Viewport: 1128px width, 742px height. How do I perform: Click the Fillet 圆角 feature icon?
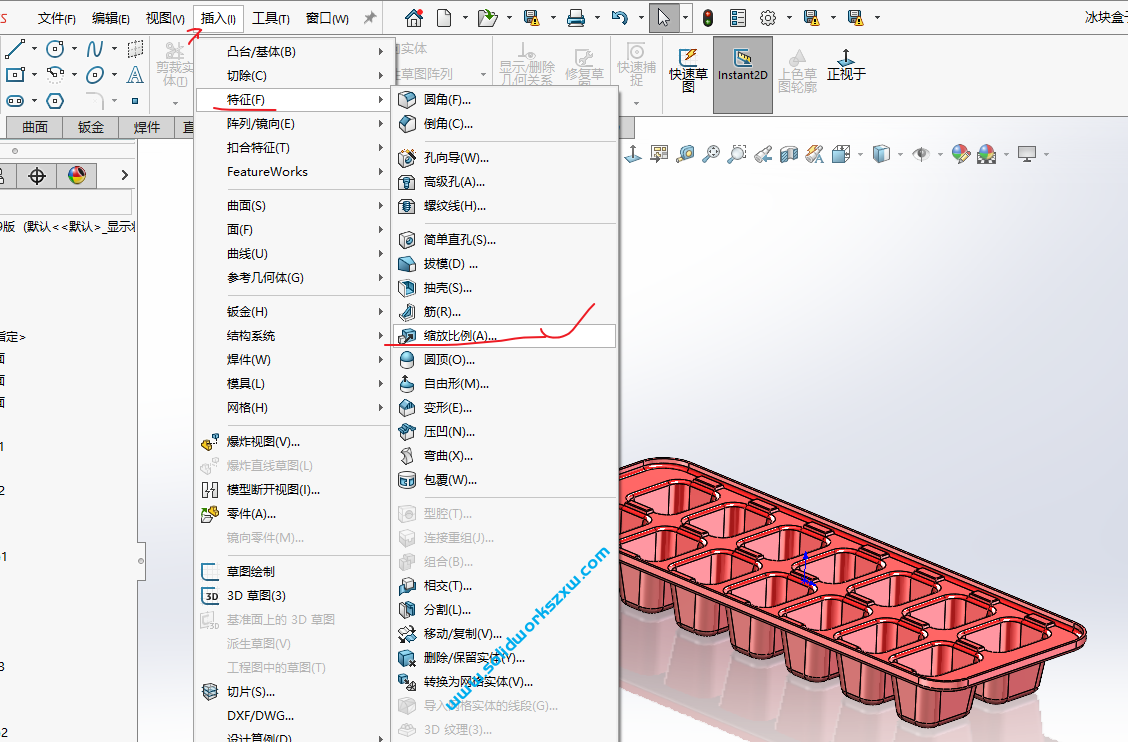coord(407,100)
